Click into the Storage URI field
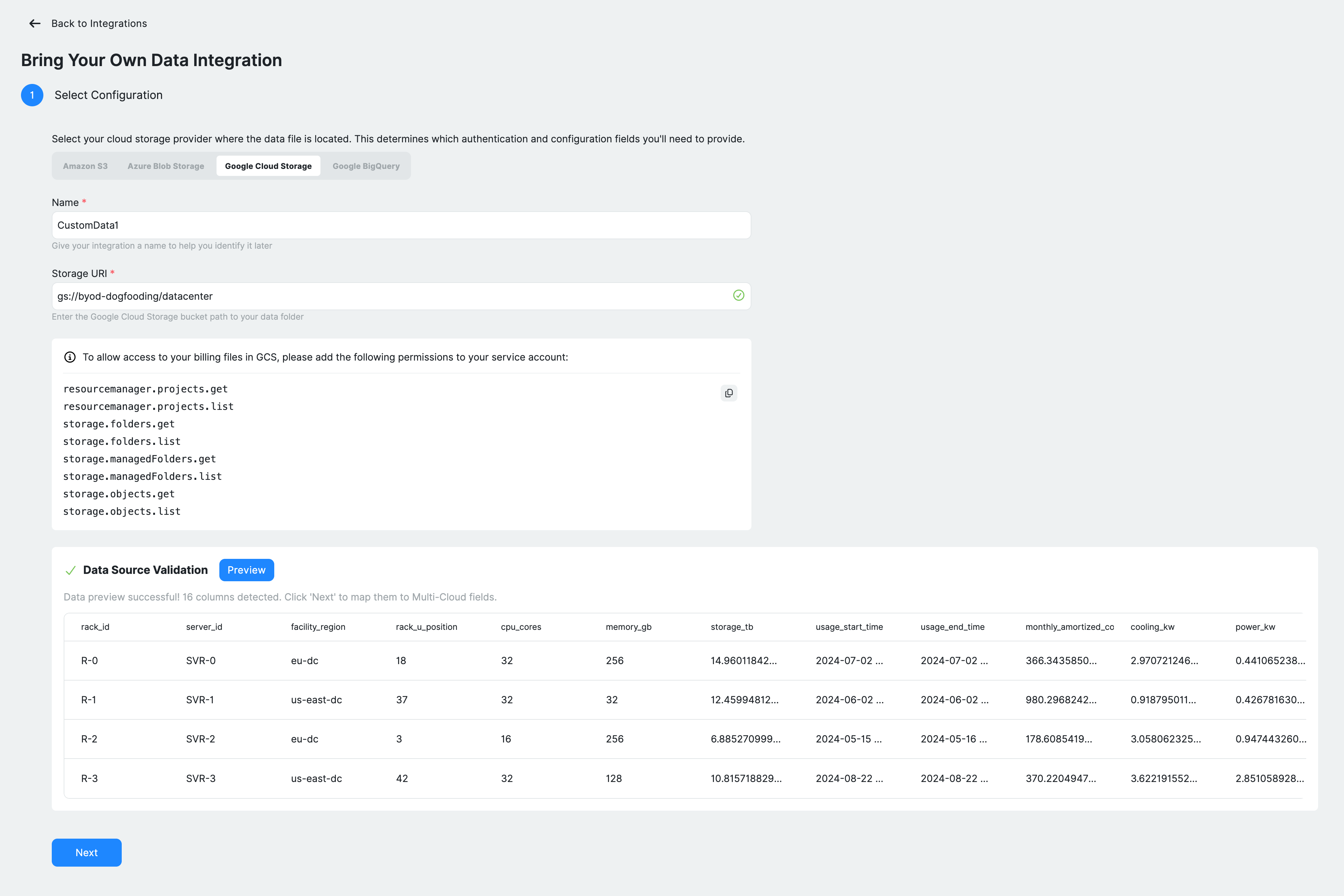The image size is (1344, 896). tap(389, 296)
